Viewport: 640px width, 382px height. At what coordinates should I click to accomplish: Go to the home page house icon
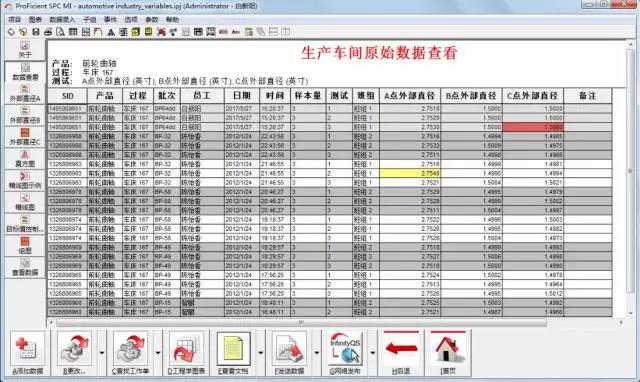(x=448, y=353)
